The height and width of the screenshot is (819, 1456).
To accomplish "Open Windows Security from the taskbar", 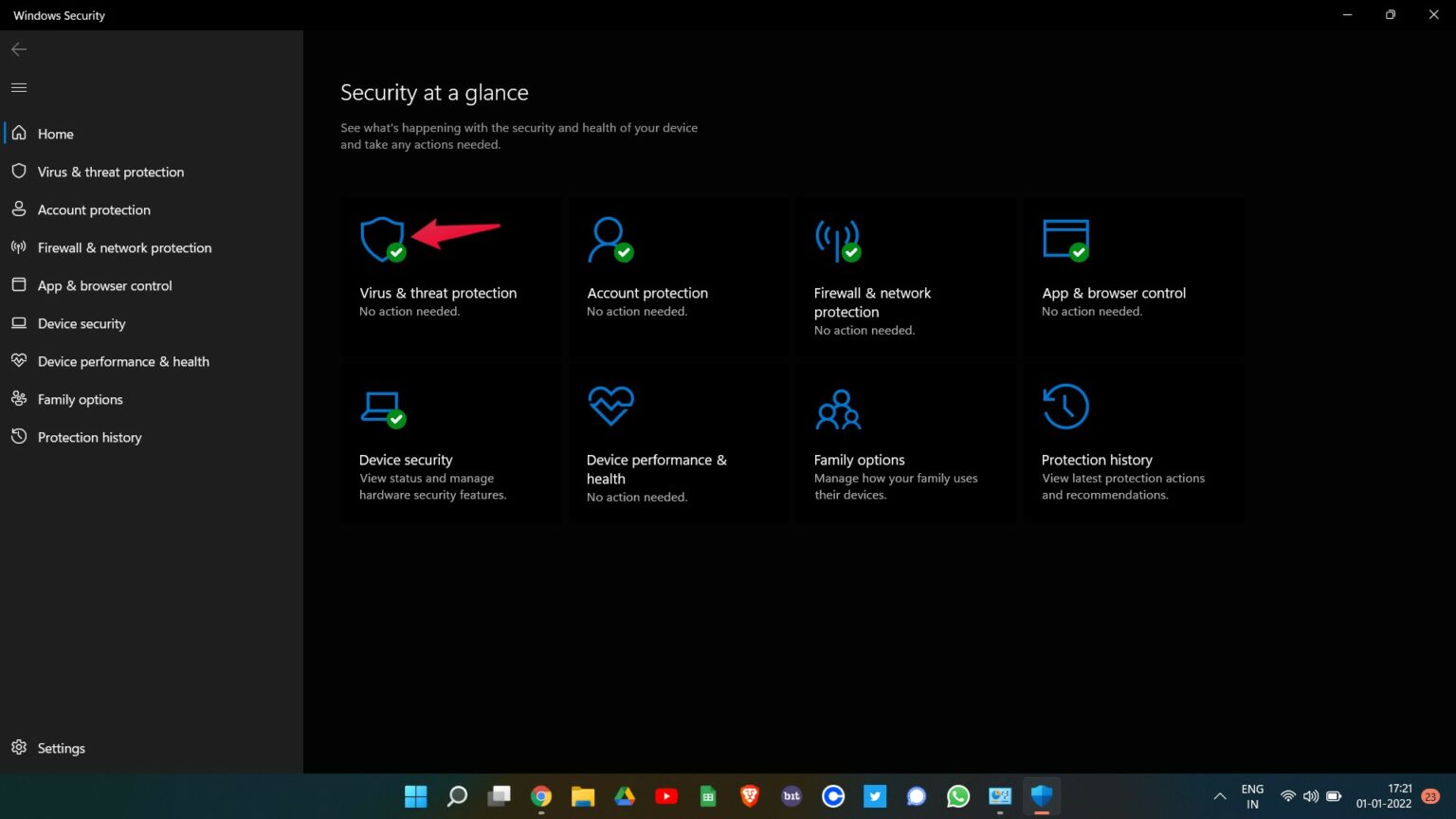I will (1042, 795).
